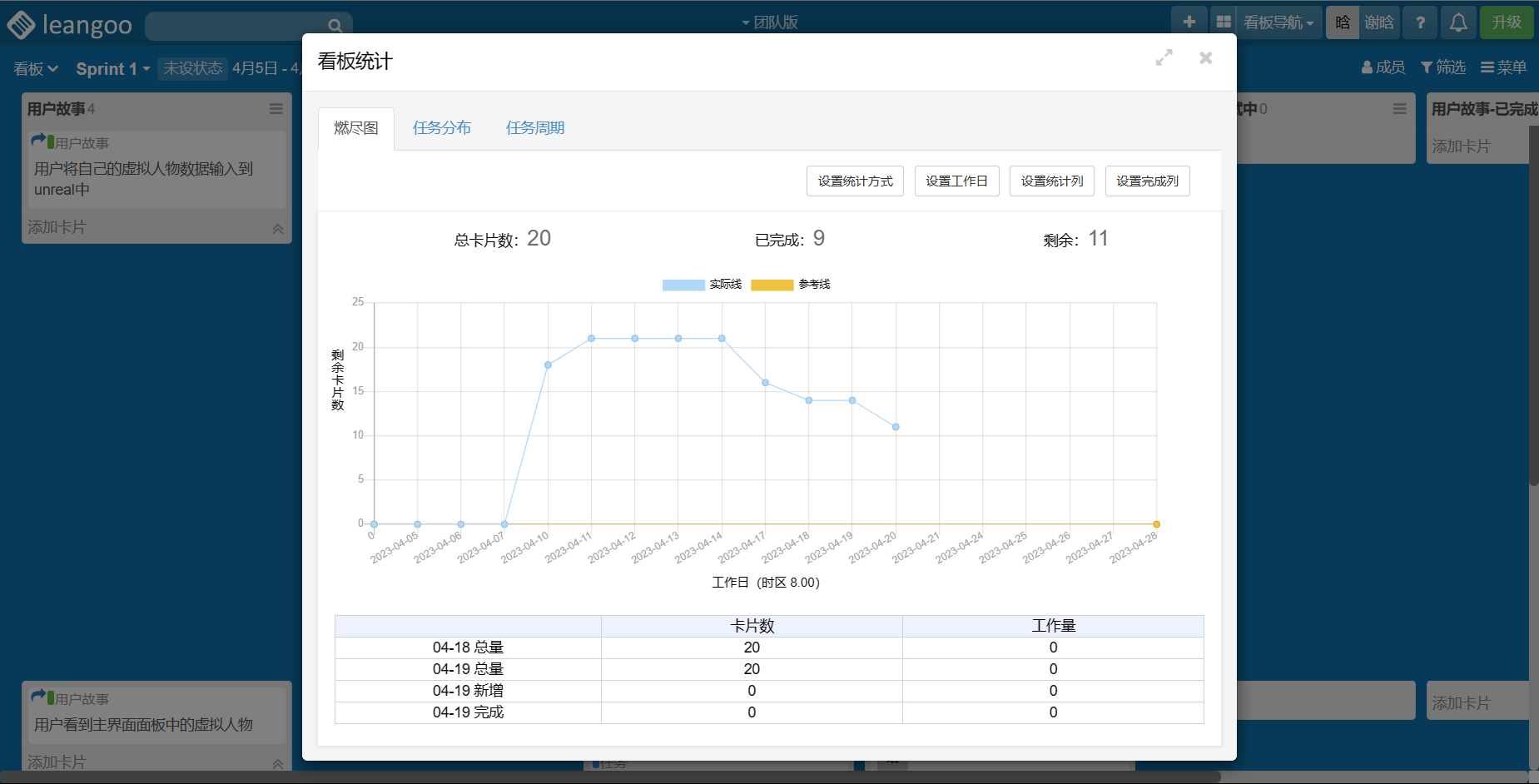The width and height of the screenshot is (1539, 784).
Task: Open the 菜单 hamburger menu
Action: click(1503, 67)
